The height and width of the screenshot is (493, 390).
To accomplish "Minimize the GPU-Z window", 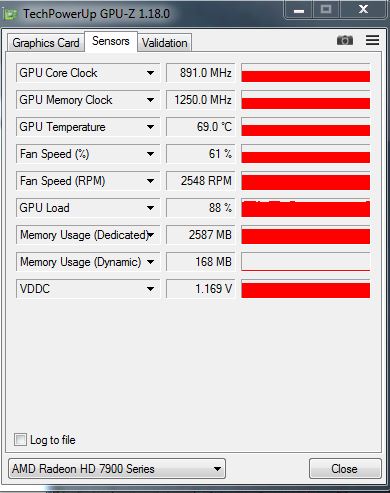I will (x=299, y=10).
